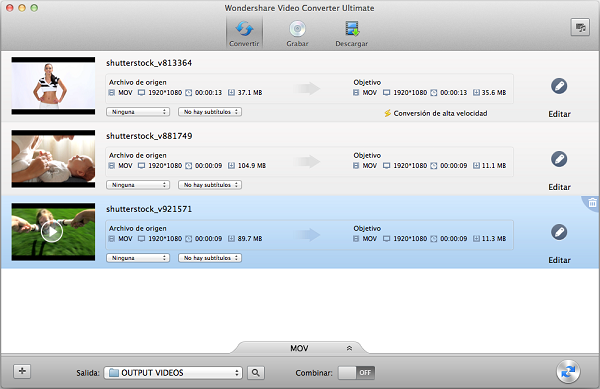This screenshot has width=600, height=389.
Task: Play the shutterstock_v921571 video preview
Action: (52, 231)
